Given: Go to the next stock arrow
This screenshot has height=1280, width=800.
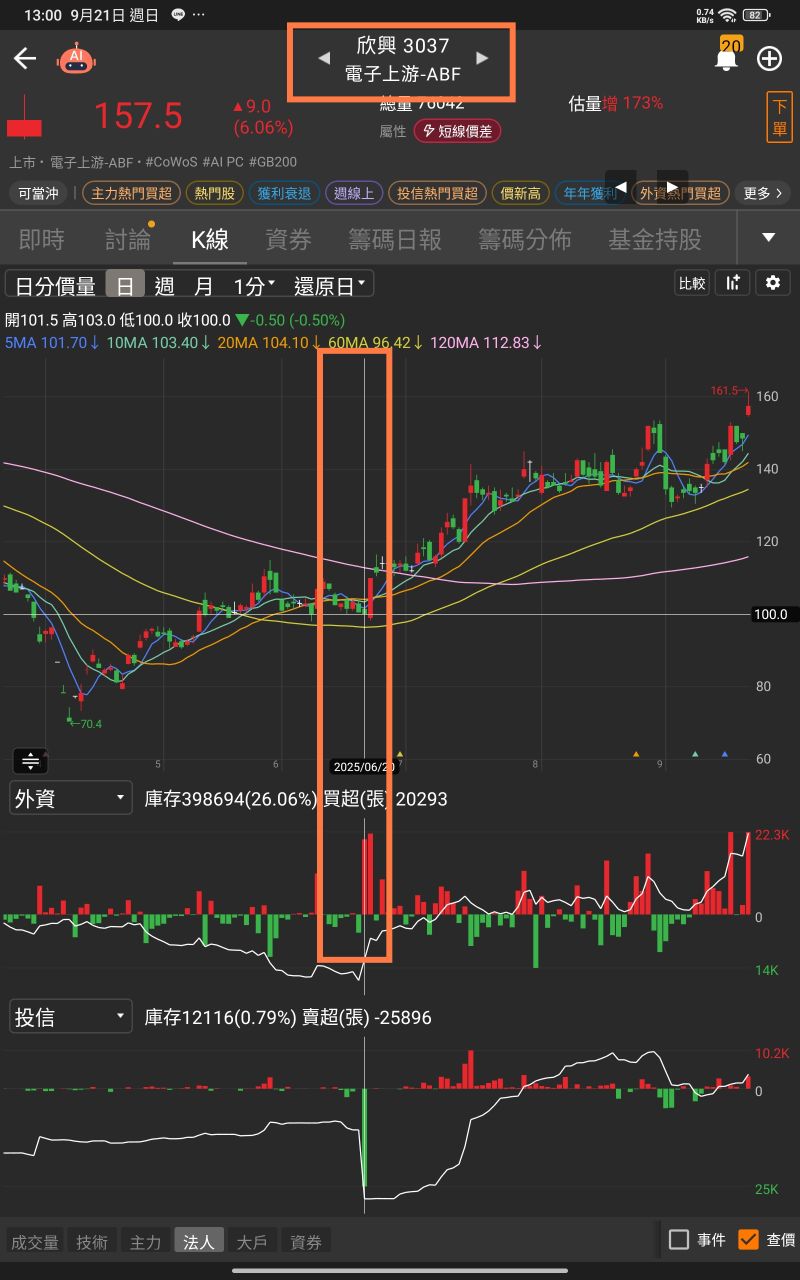Looking at the screenshot, I should [482, 58].
